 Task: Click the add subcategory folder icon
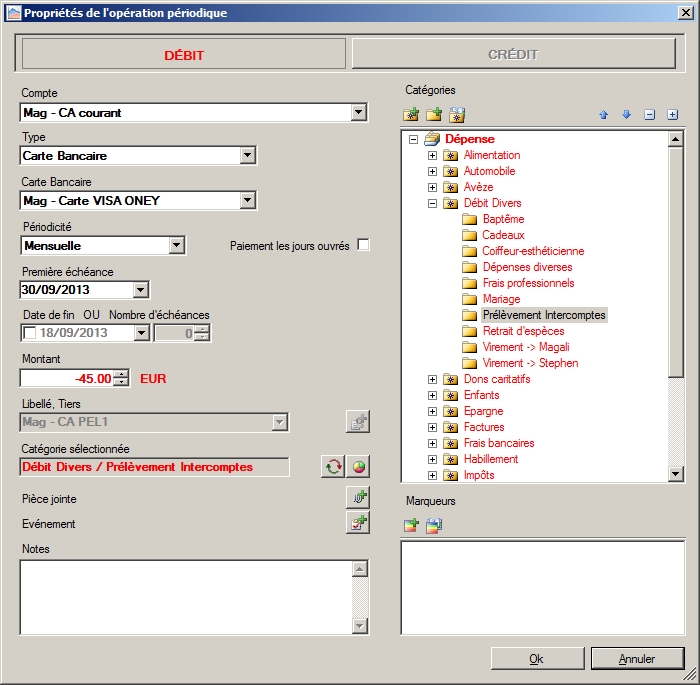pos(433,115)
